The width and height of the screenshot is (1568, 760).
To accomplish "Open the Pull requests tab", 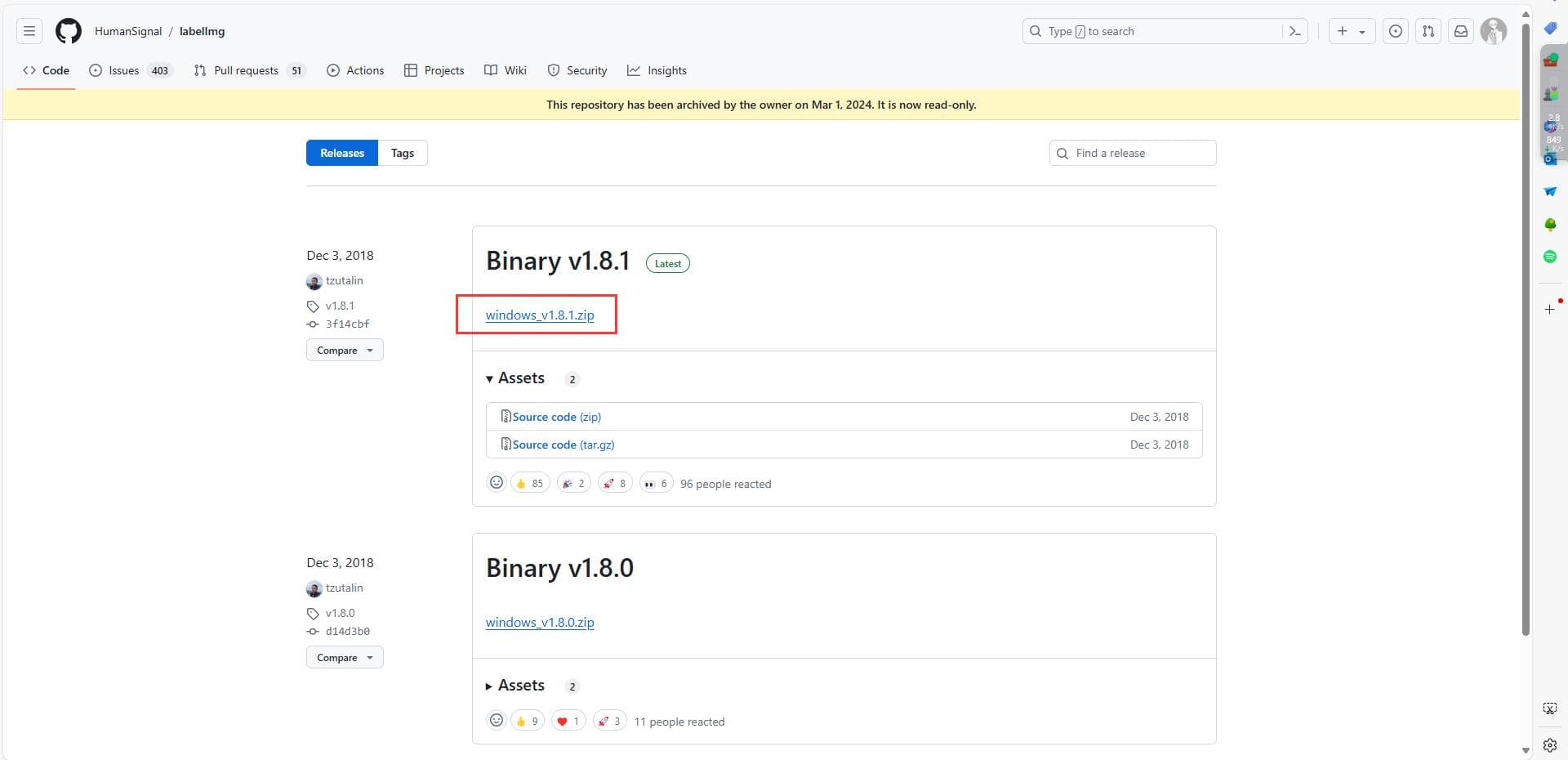I will (x=249, y=70).
